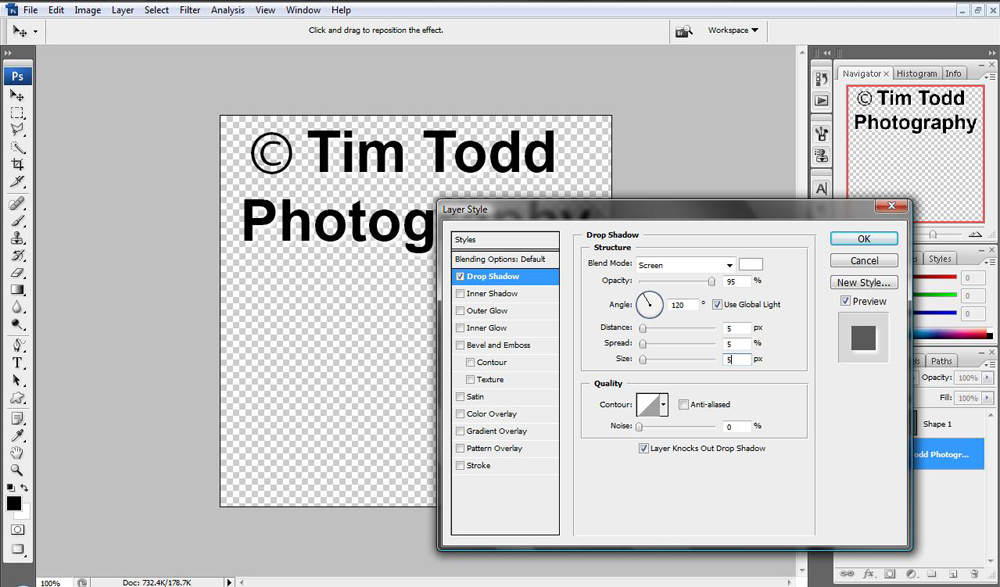Select the Eraser tool
This screenshot has width=1000, height=587.
click(x=17, y=272)
